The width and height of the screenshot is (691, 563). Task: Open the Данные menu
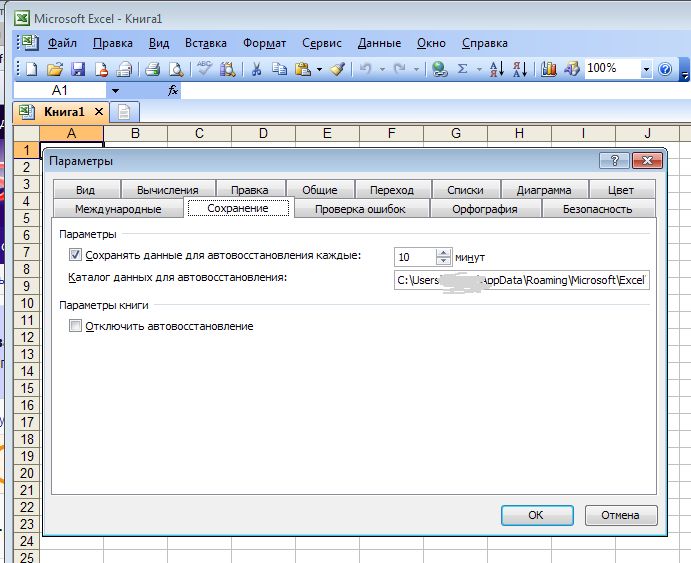(x=379, y=43)
